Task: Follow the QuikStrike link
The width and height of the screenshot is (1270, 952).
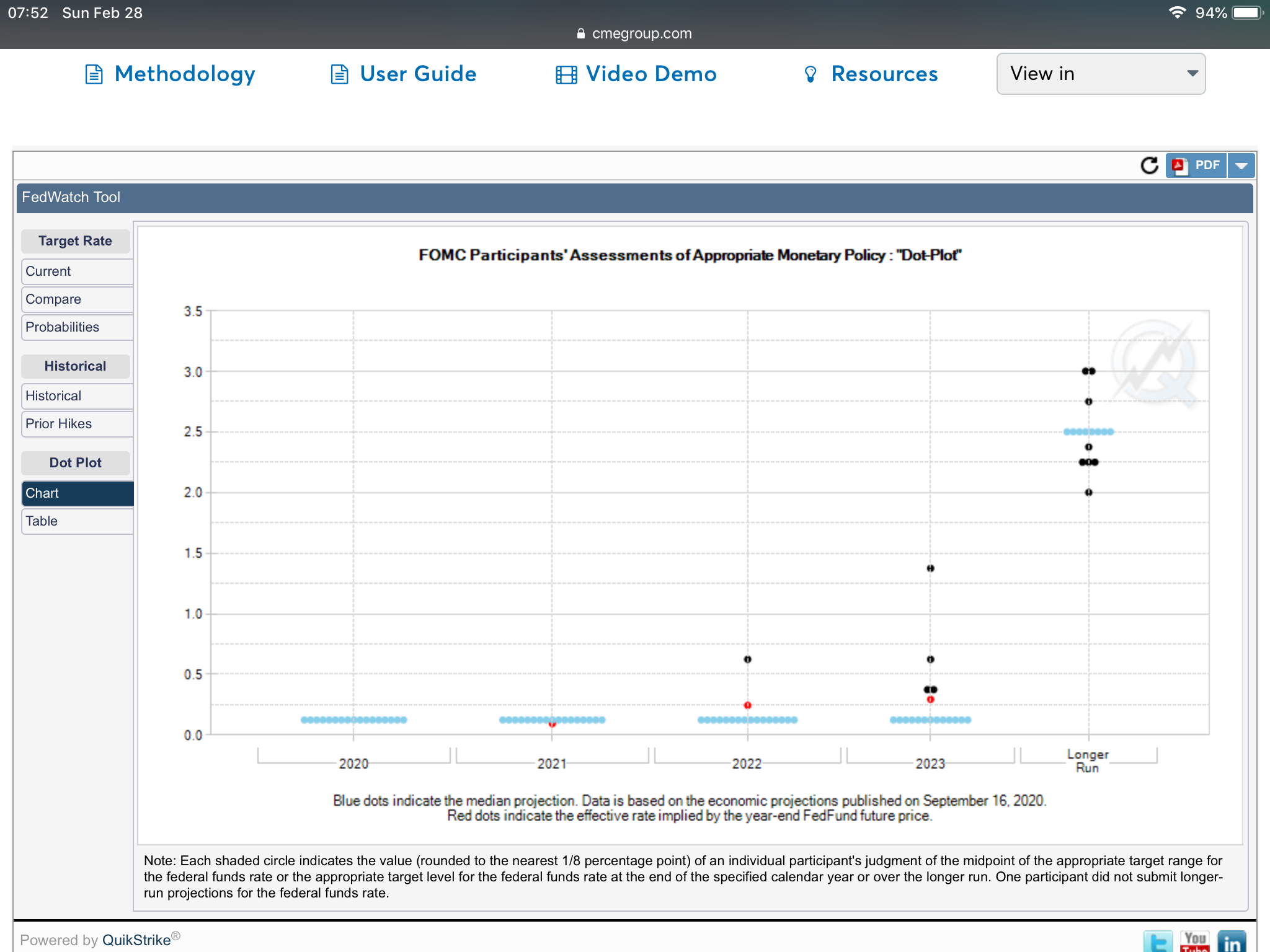Action: click(136, 940)
